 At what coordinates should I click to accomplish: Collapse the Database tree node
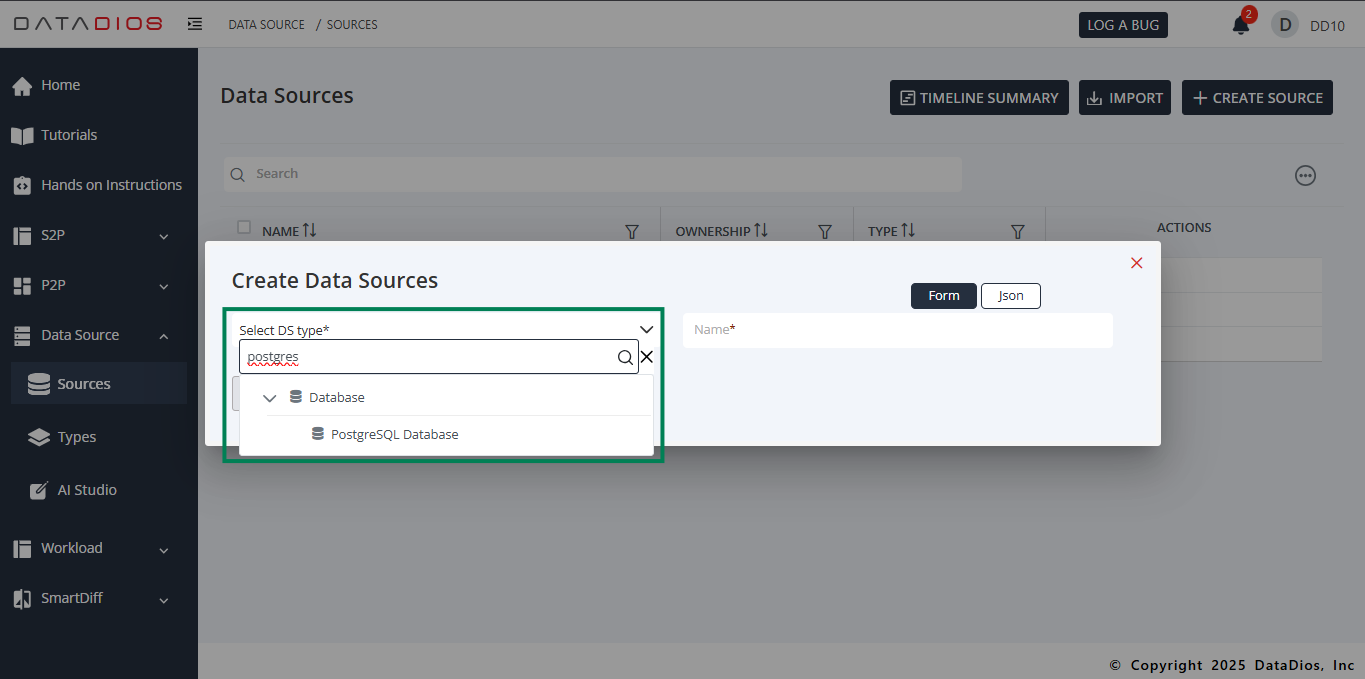coord(269,396)
